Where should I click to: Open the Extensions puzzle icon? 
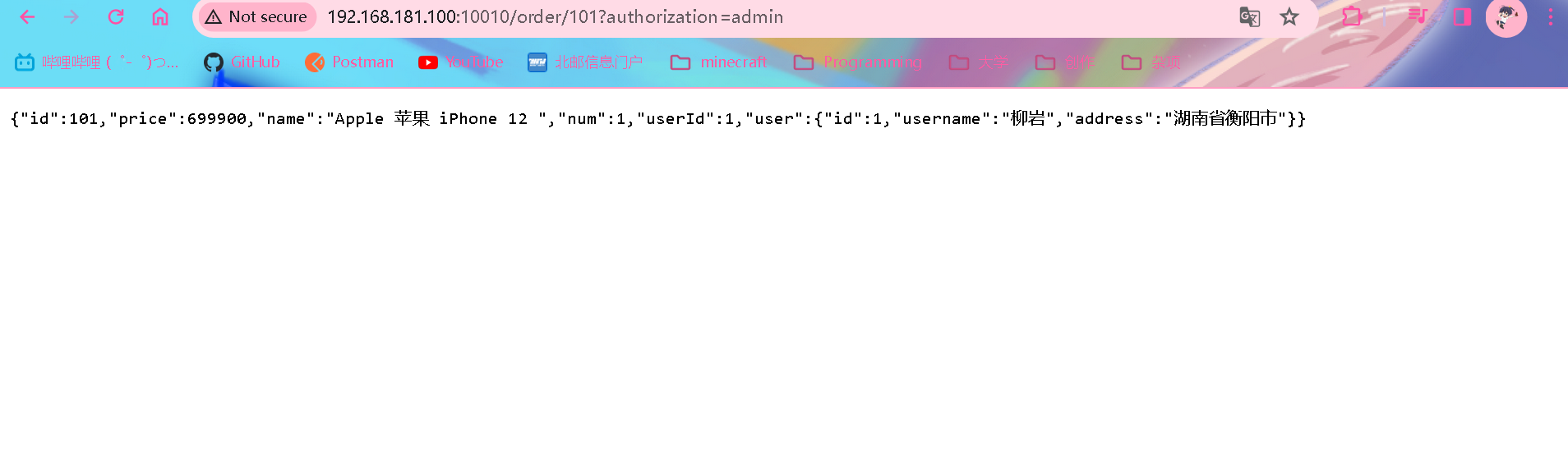pyautogui.click(x=1352, y=16)
